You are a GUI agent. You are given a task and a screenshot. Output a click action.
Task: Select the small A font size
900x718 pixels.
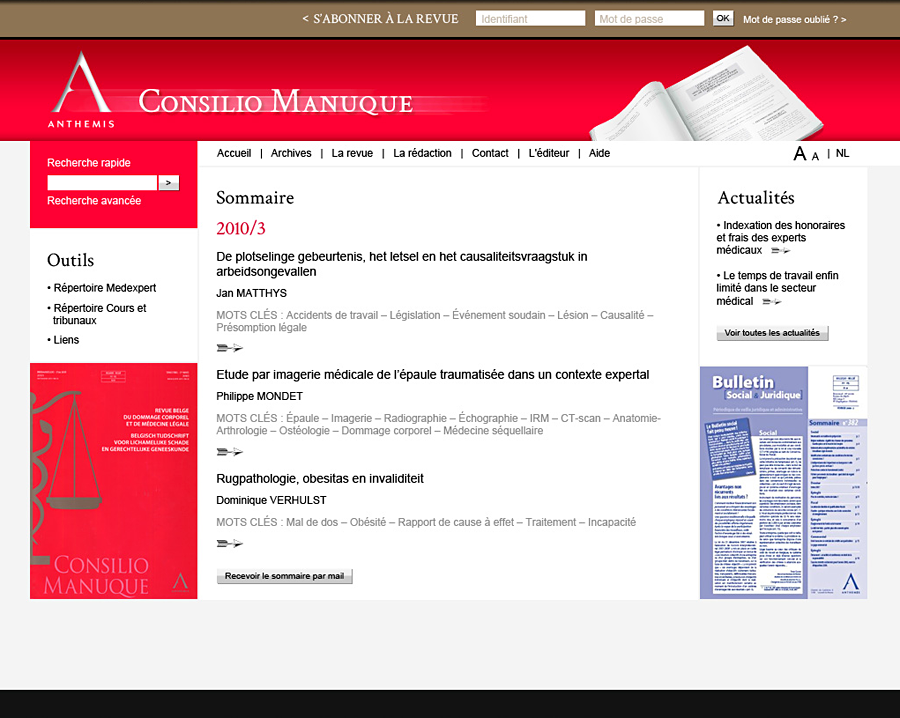(x=815, y=156)
